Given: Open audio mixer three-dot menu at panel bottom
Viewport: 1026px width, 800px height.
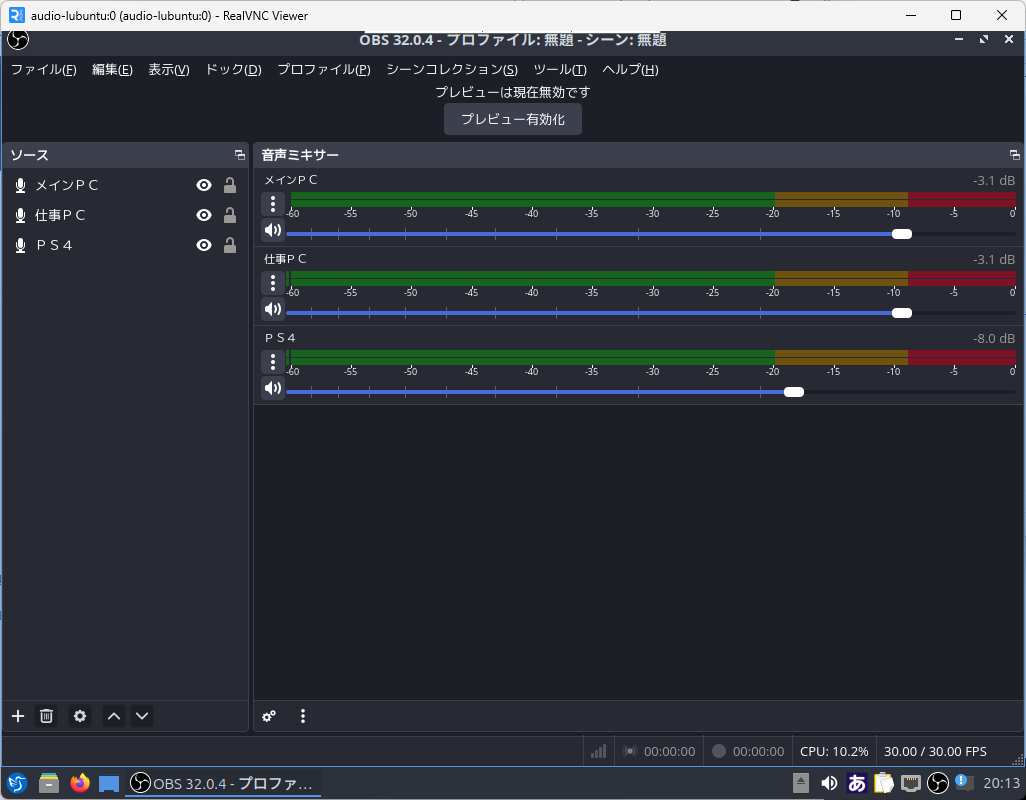Looking at the screenshot, I should [302, 716].
